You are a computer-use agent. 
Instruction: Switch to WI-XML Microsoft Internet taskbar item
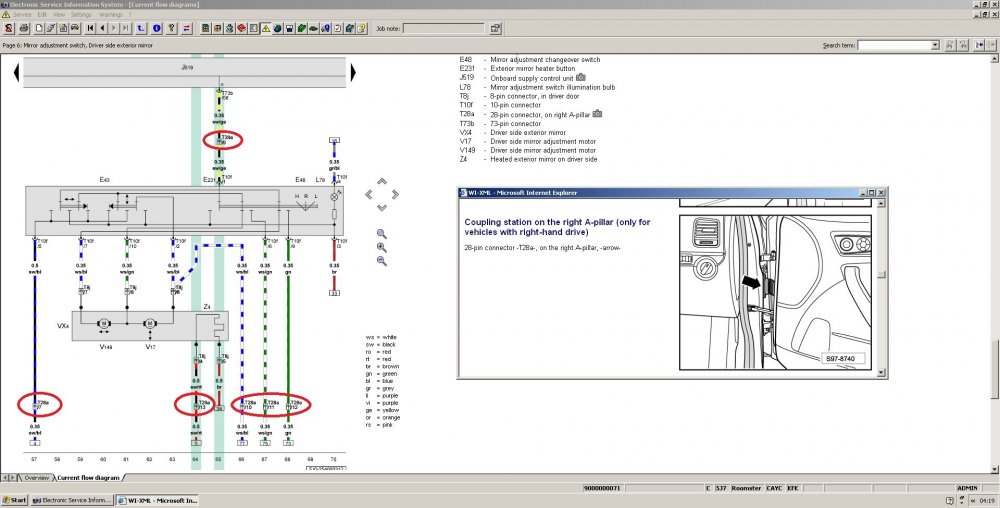point(158,500)
